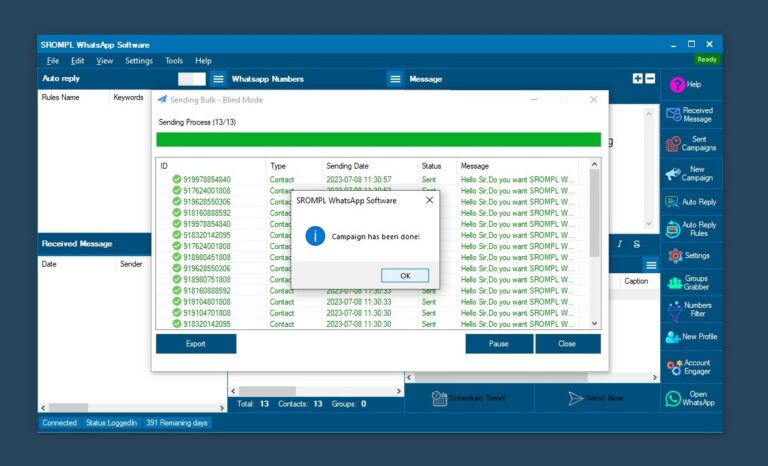Click the sending list scrollbar down arrow
This screenshot has width=768, height=466.
(596, 323)
